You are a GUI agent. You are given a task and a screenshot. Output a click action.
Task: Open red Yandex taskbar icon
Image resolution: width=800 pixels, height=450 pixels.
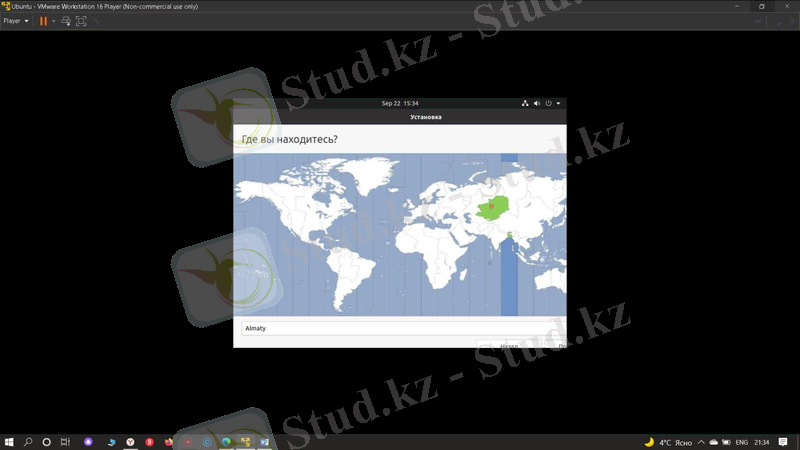click(149, 442)
